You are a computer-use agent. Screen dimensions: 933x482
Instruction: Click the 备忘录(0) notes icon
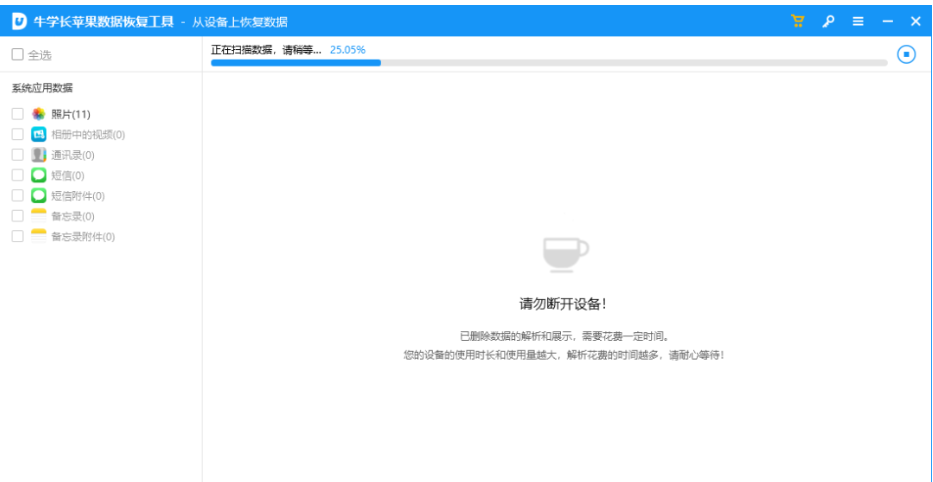pyautogui.click(x=39, y=215)
